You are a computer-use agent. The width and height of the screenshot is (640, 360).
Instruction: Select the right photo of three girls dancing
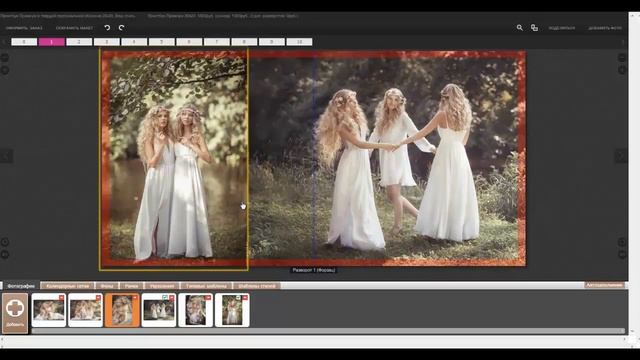[x=387, y=158]
